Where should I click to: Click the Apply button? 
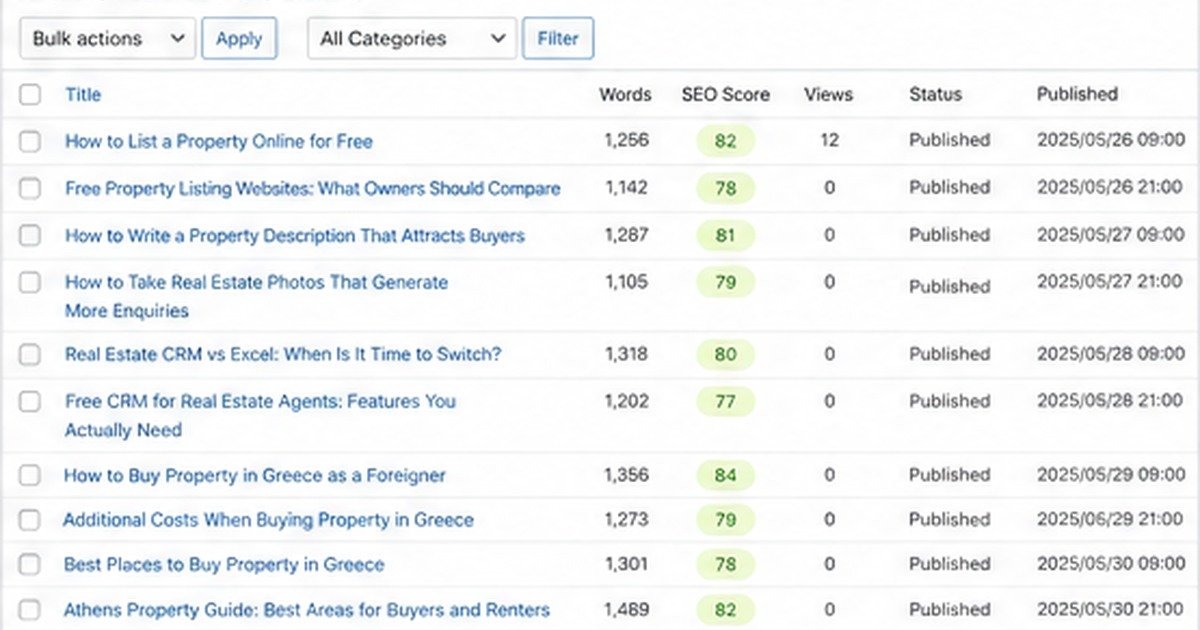coord(239,39)
